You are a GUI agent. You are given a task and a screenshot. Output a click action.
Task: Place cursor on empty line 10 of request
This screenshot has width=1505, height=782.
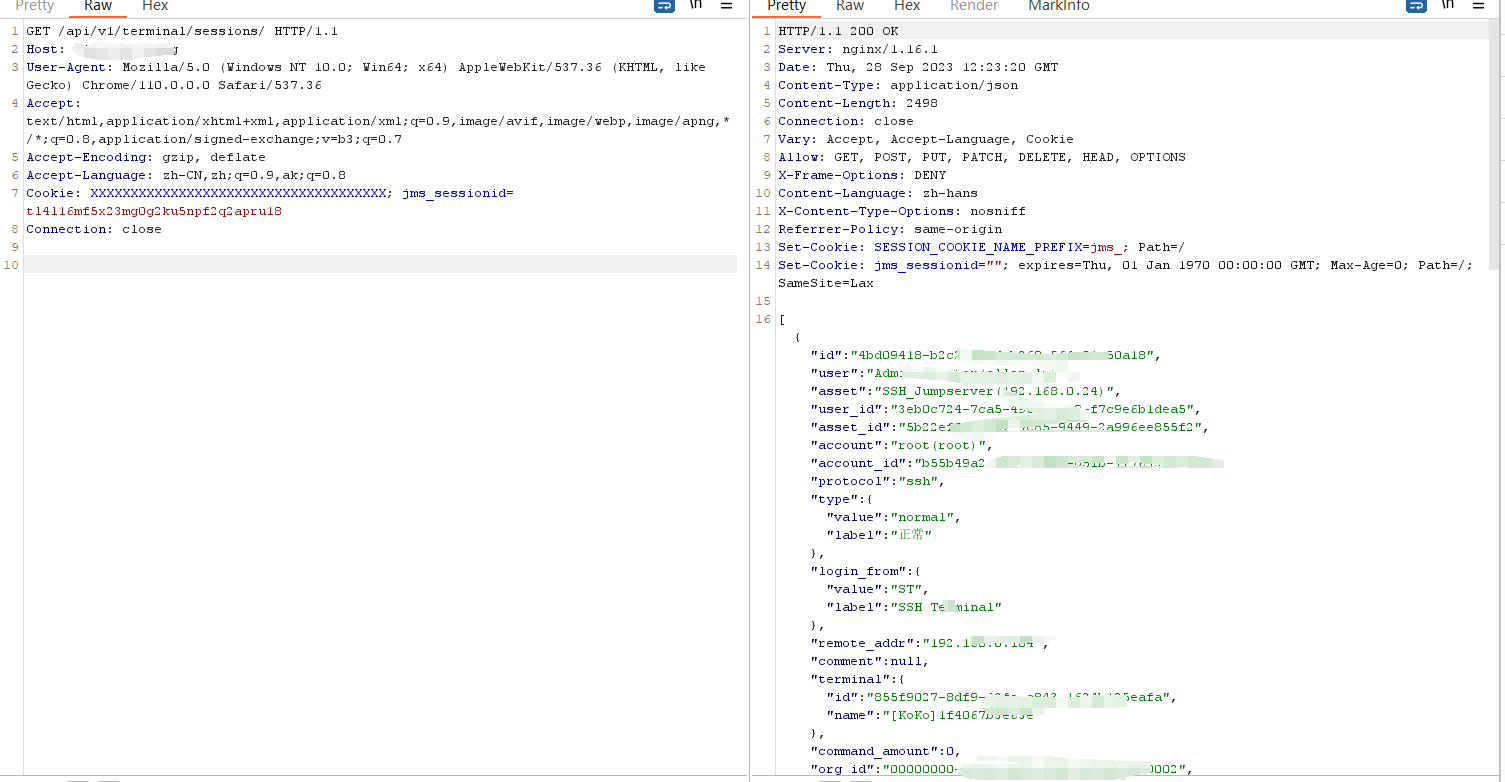pyautogui.click(x=380, y=265)
